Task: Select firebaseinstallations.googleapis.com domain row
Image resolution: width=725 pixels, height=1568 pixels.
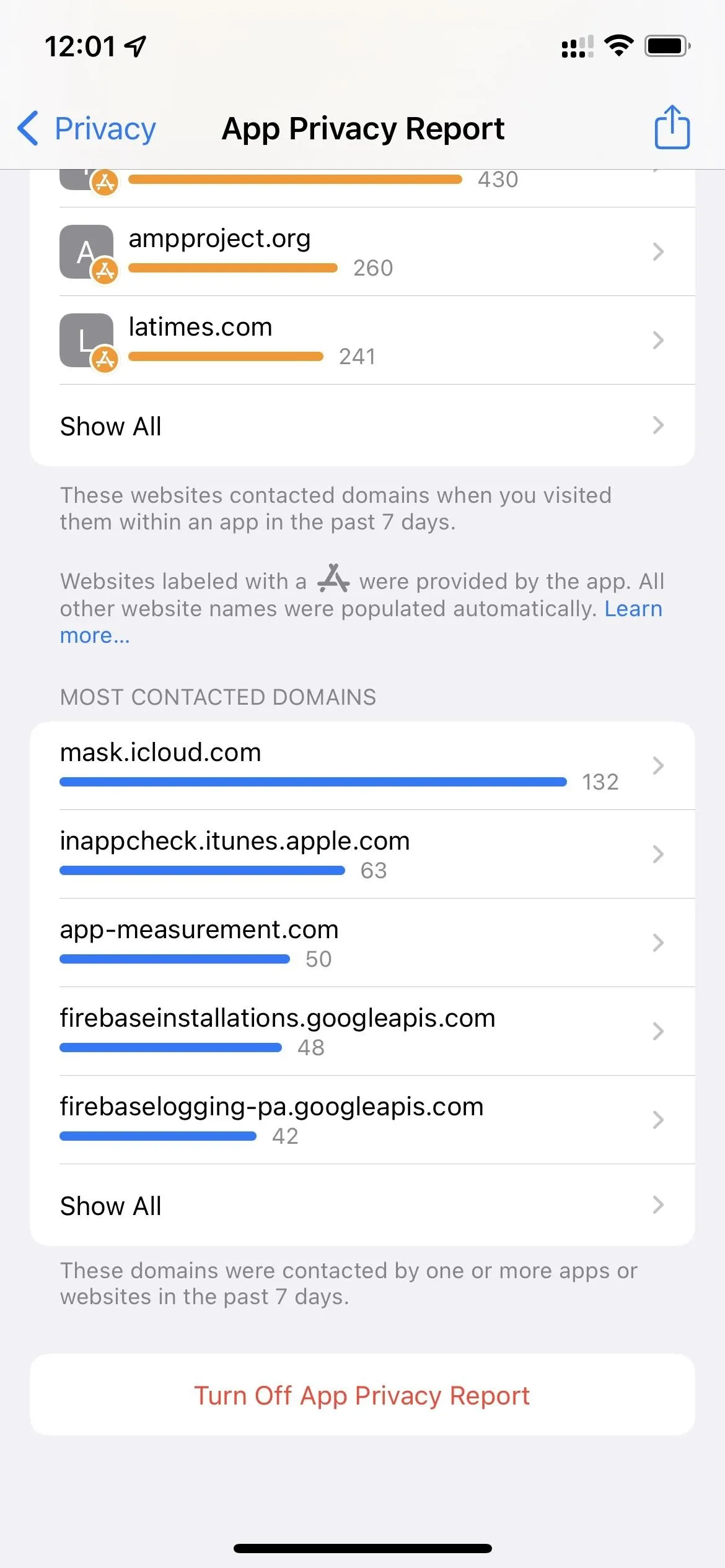Action: (x=362, y=1031)
